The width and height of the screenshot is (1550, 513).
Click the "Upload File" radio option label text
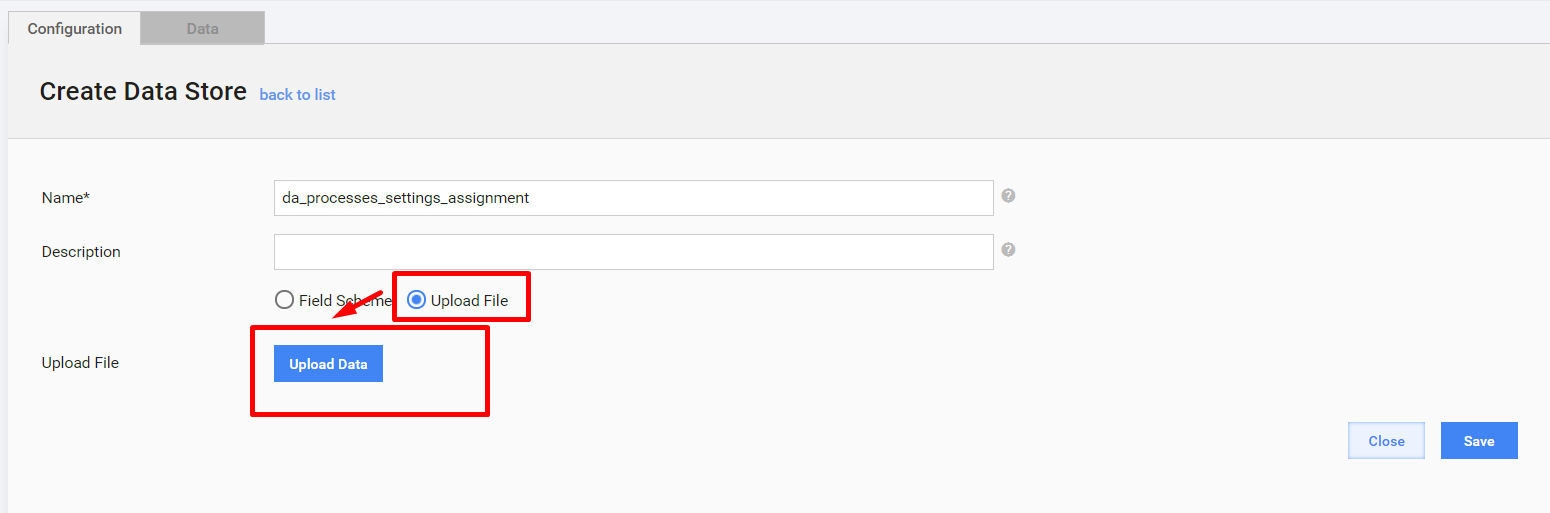click(469, 301)
